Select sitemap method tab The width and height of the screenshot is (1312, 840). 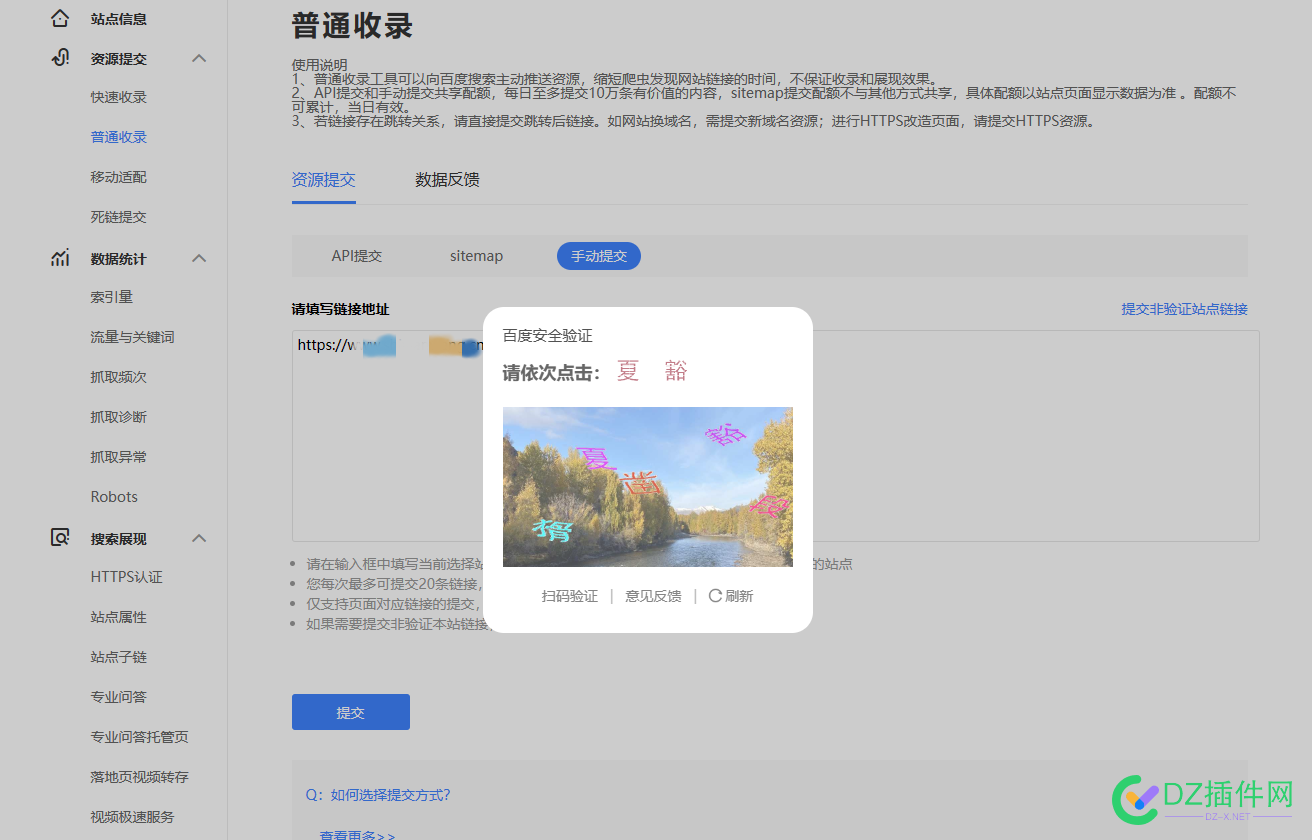point(476,256)
